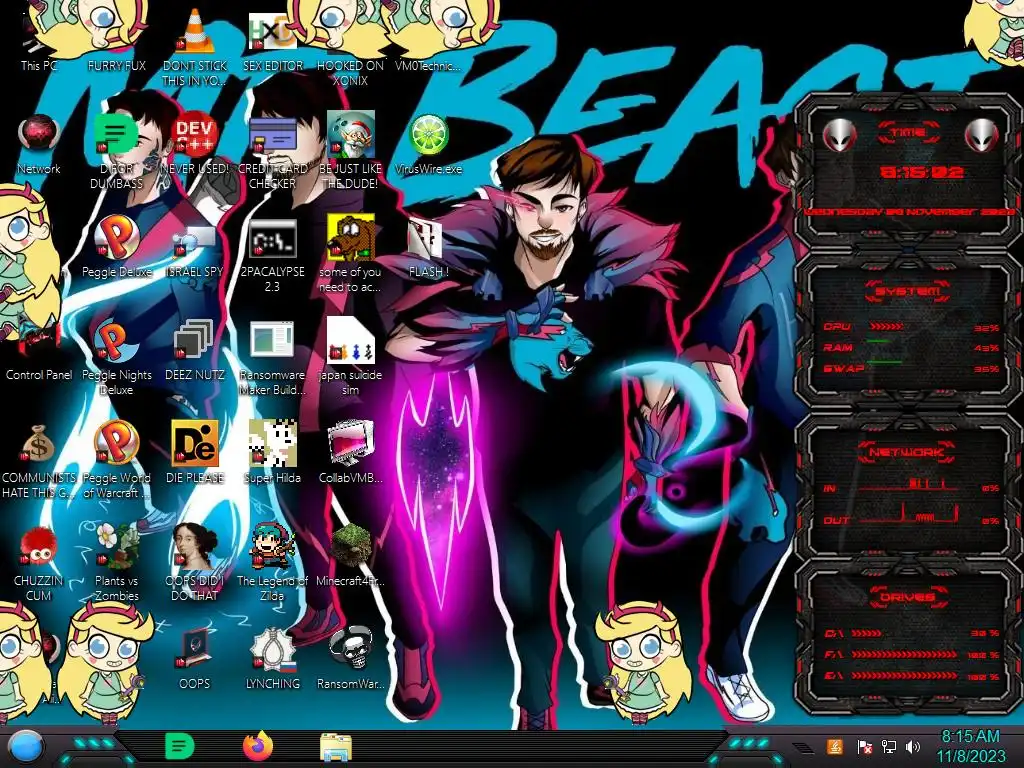Screen dimensions: 1024x768
Task: Open the Start orb menu
Action: [x=26, y=747]
